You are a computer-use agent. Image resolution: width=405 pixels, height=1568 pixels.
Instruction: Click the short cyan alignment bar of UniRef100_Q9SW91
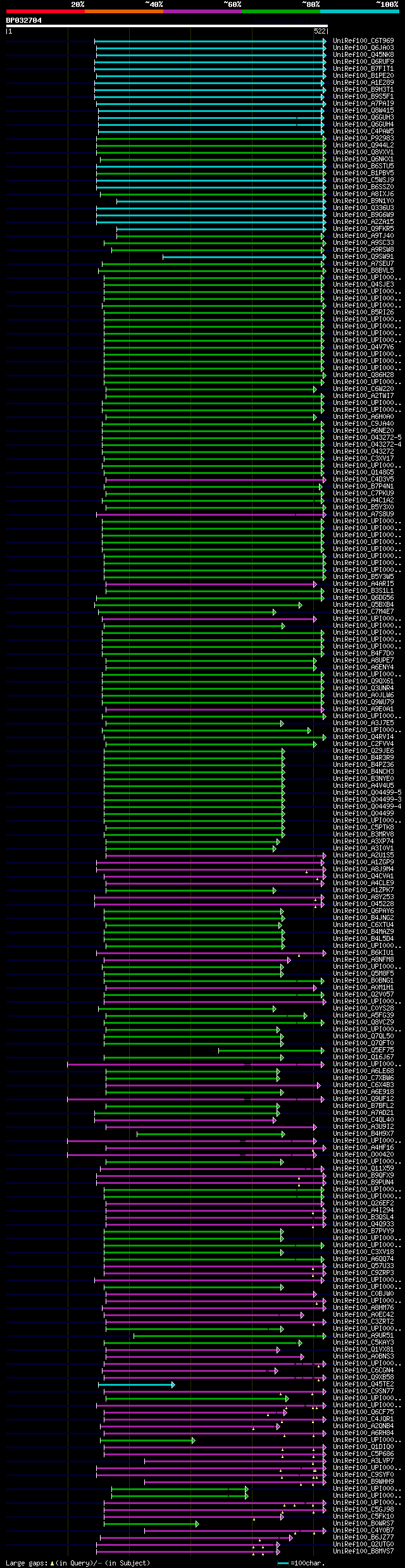click(x=244, y=257)
